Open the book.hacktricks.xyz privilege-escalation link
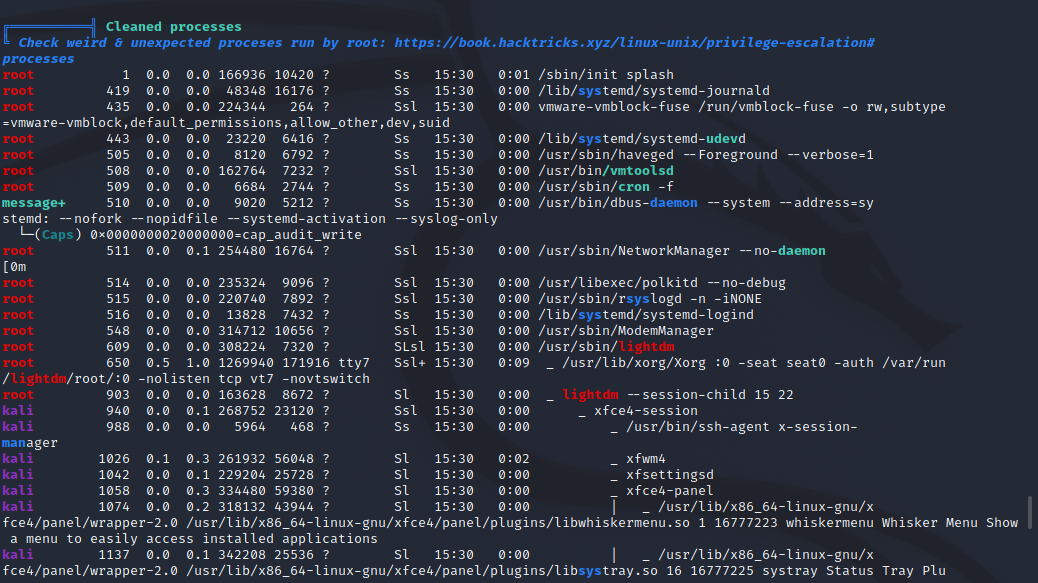Image resolution: width=1038 pixels, height=583 pixels. tap(634, 42)
